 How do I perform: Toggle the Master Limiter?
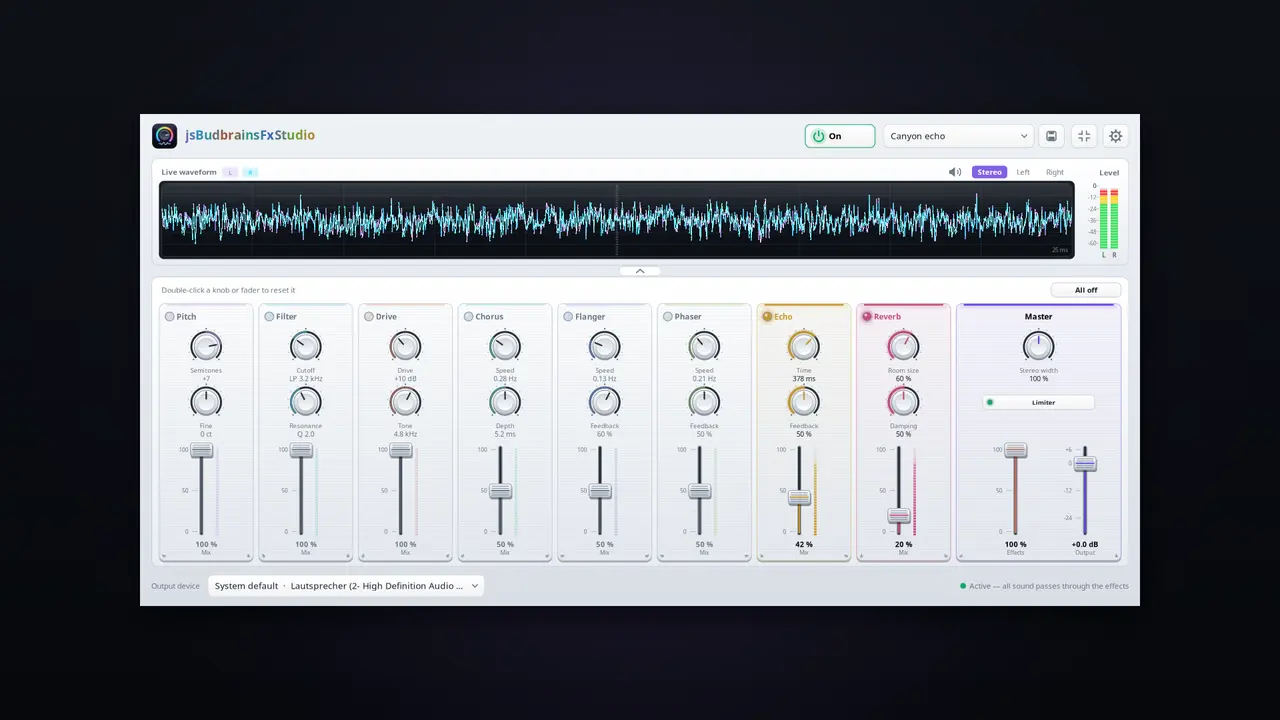point(1038,402)
